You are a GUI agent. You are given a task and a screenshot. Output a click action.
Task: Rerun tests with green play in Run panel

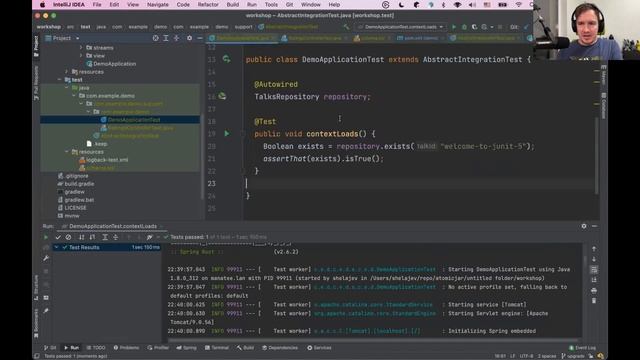46,237
